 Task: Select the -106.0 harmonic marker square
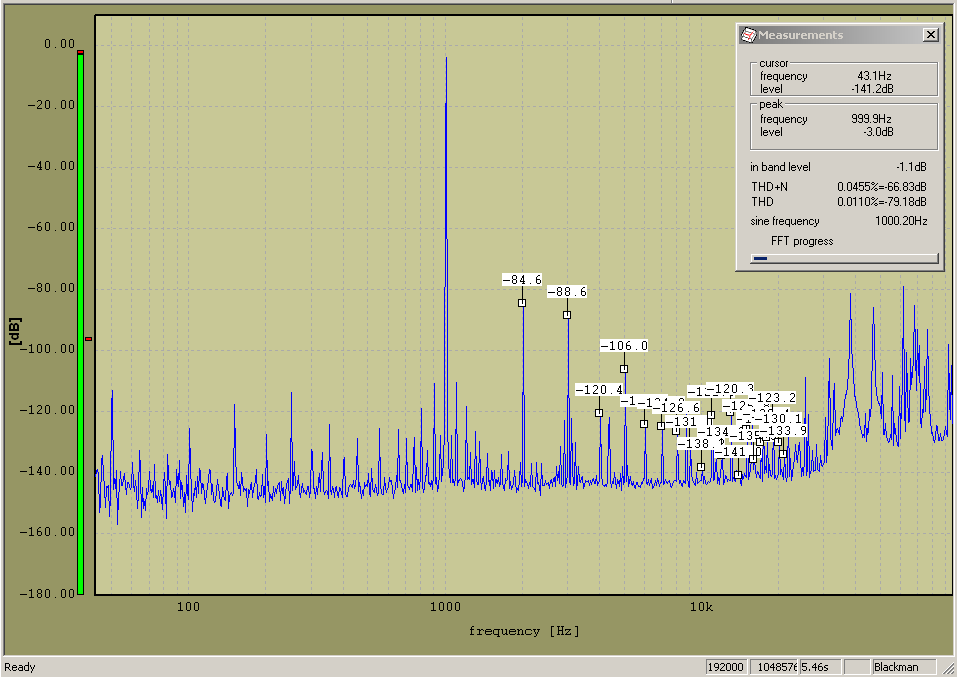point(624,369)
